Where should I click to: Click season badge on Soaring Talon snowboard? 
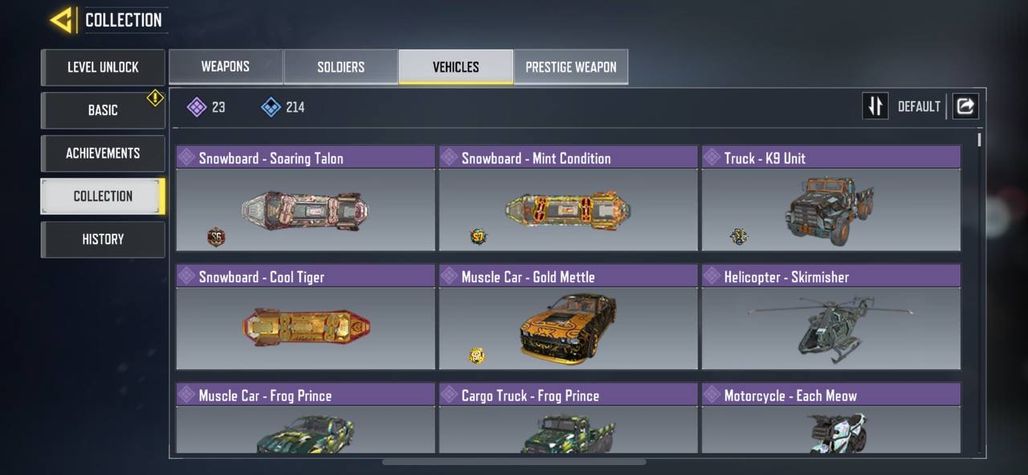[216, 237]
